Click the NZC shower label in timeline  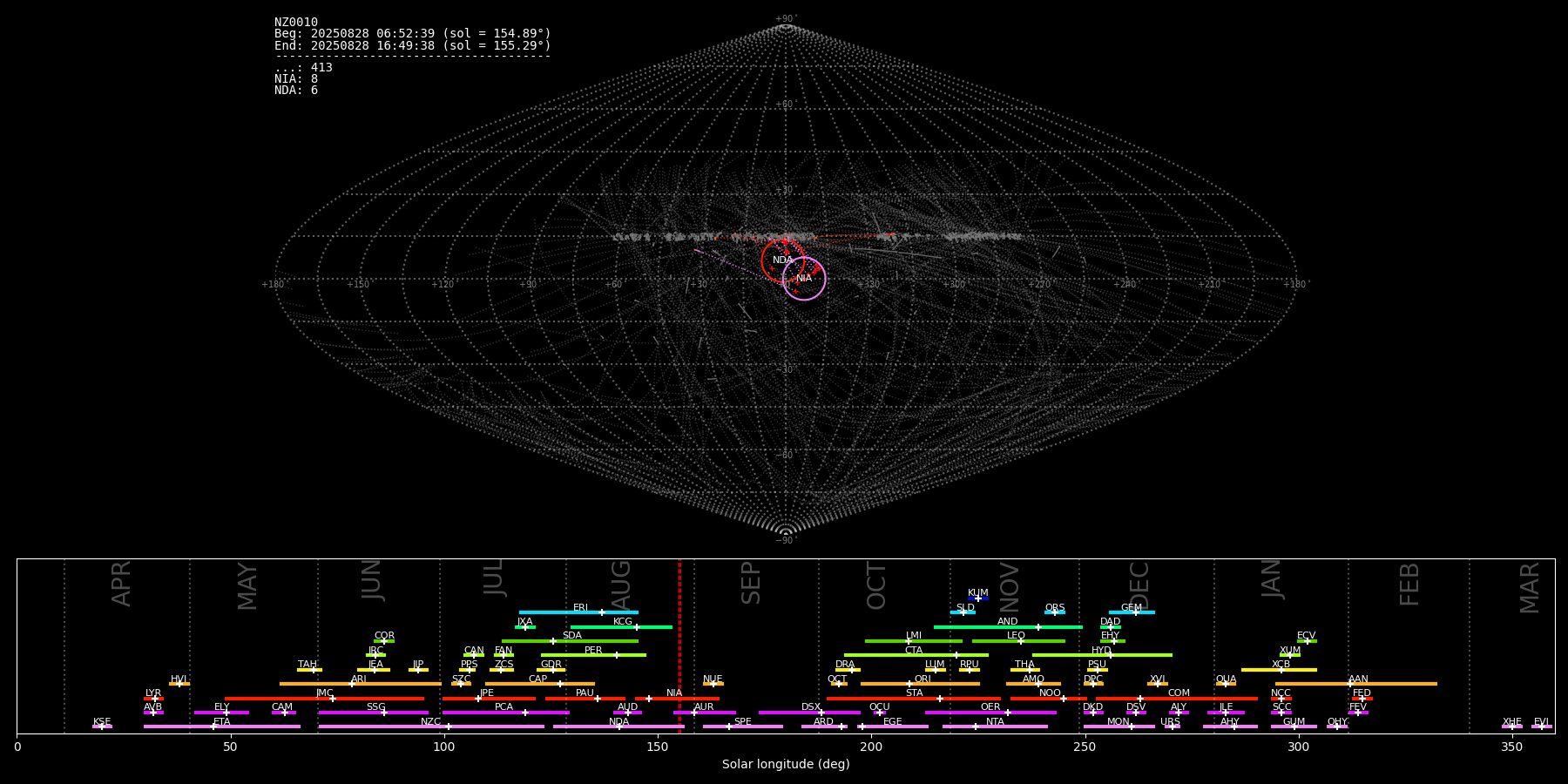(x=430, y=722)
